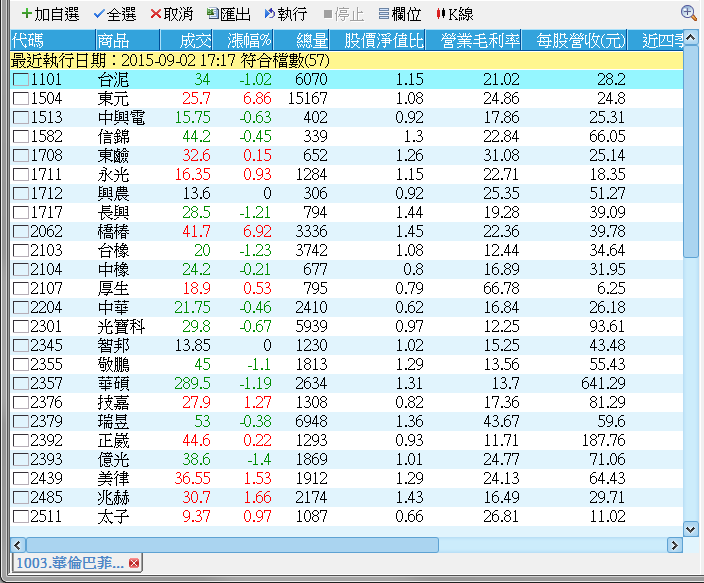
Task: Check the box for 2357 華碩
Action: [x=21, y=384]
